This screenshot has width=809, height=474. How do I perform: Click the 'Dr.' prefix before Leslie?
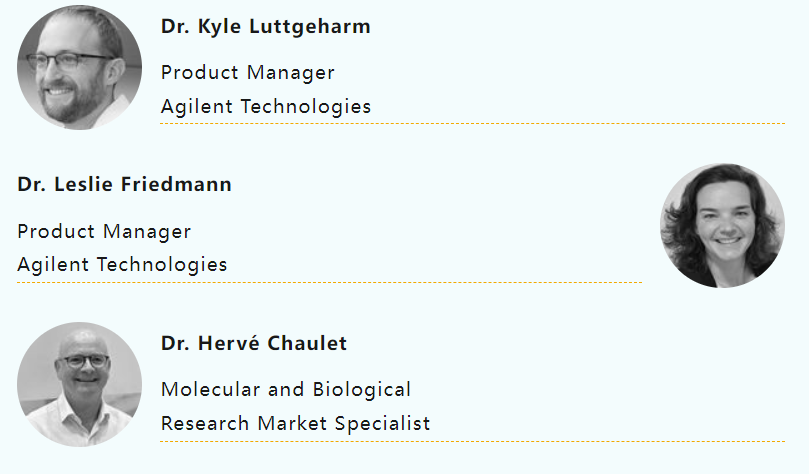pos(30,185)
